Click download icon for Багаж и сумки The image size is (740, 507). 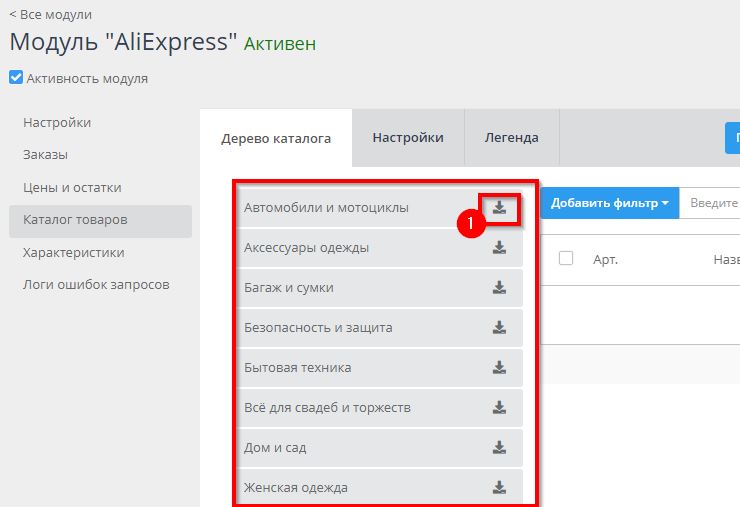click(x=499, y=287)
